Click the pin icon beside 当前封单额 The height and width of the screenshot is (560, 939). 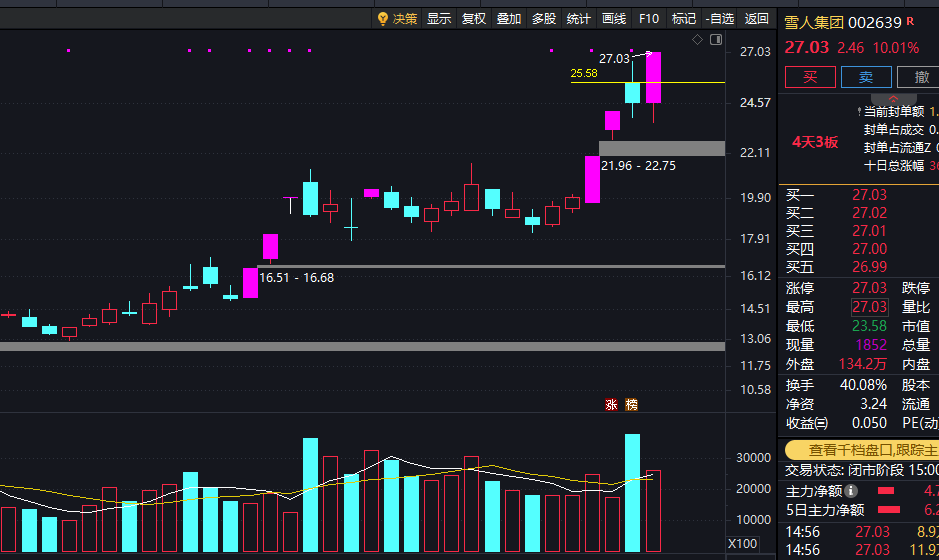click(x=859, y=111)
